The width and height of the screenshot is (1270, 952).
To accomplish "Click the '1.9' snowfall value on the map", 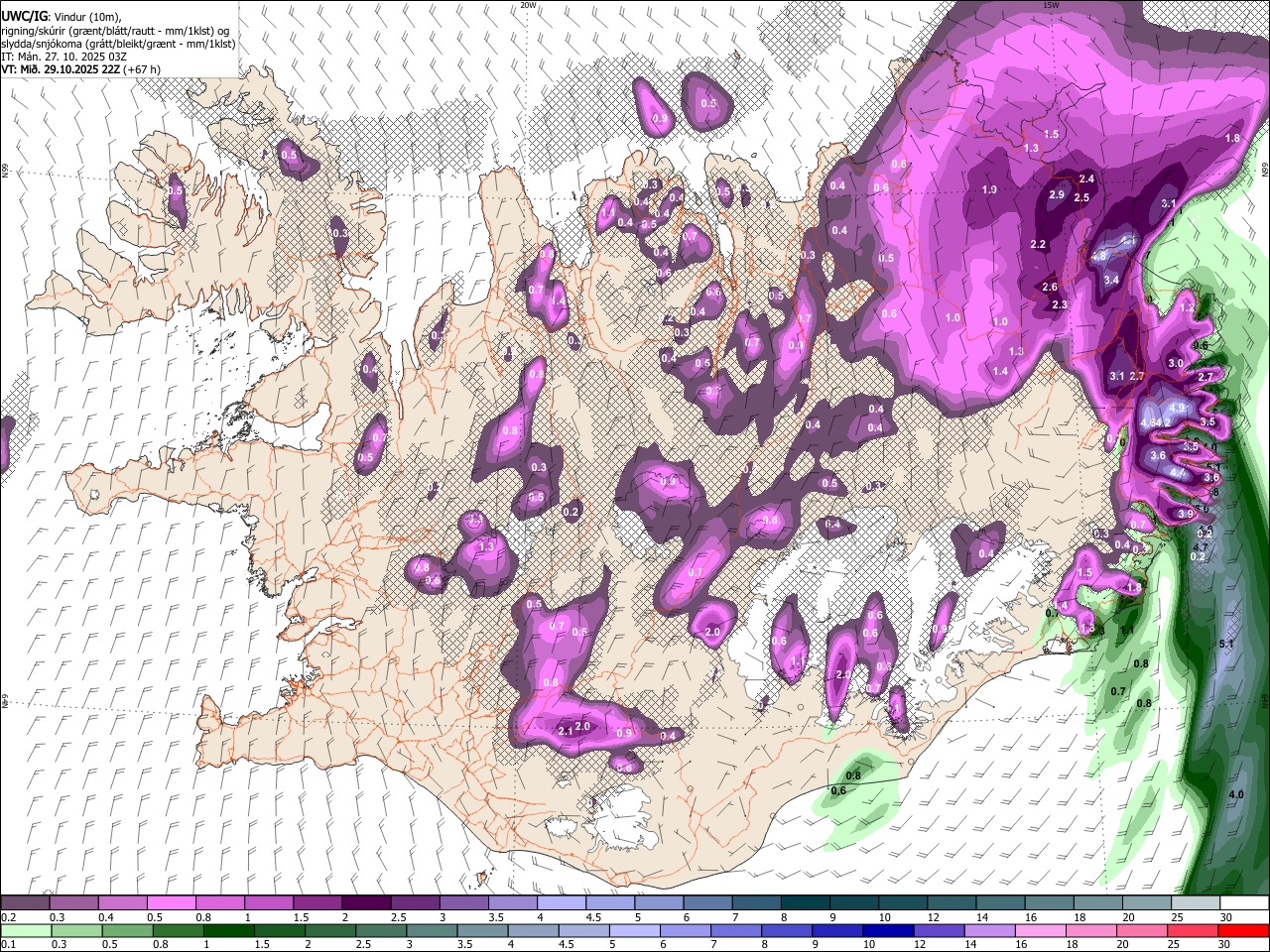I will click(989, 189).
